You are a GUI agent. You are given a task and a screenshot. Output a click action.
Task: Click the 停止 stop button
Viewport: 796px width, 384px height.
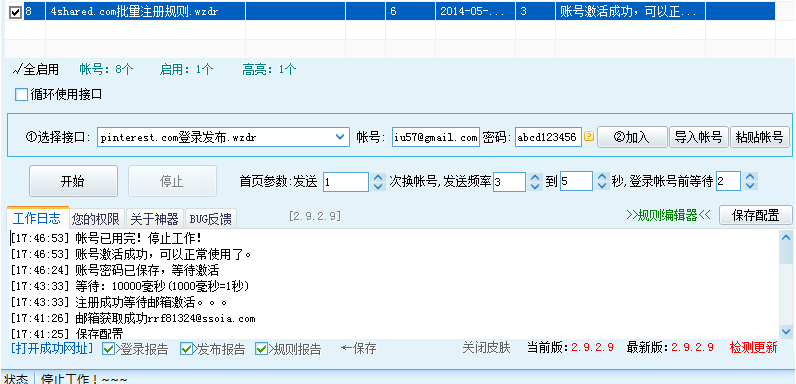tap(172, 181)
